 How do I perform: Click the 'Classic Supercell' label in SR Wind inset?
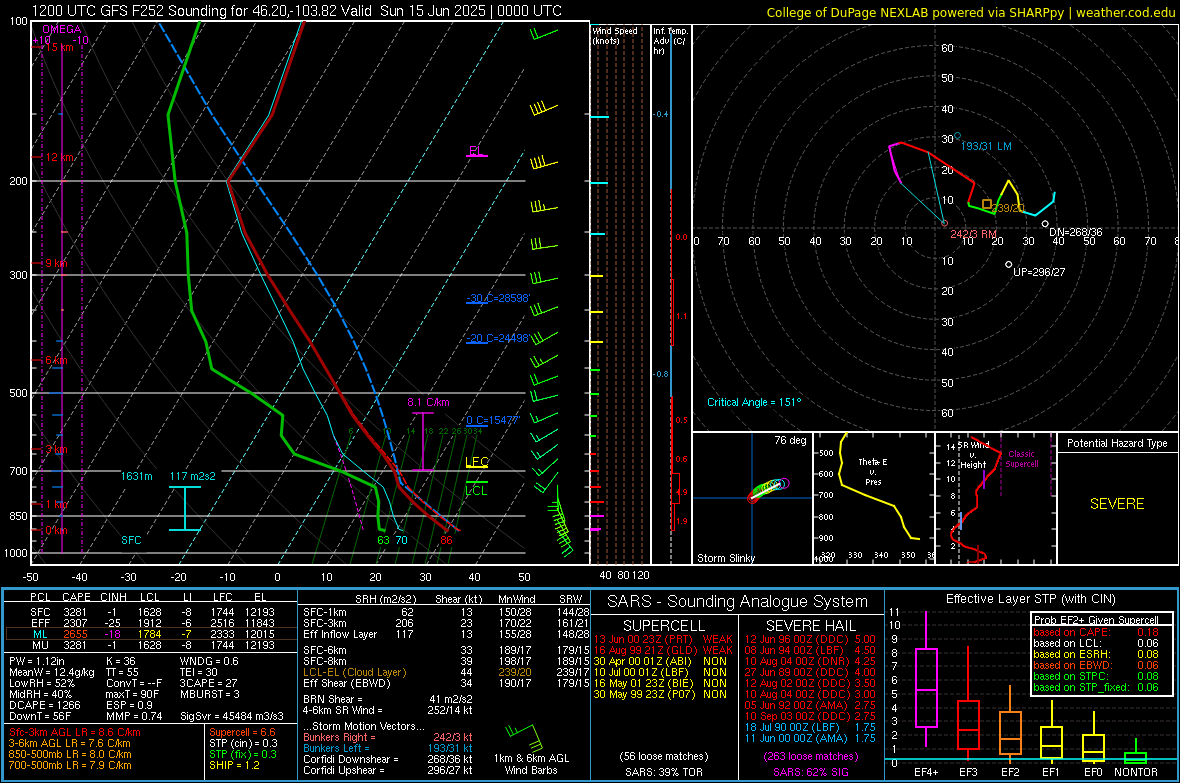point(1021,459)
